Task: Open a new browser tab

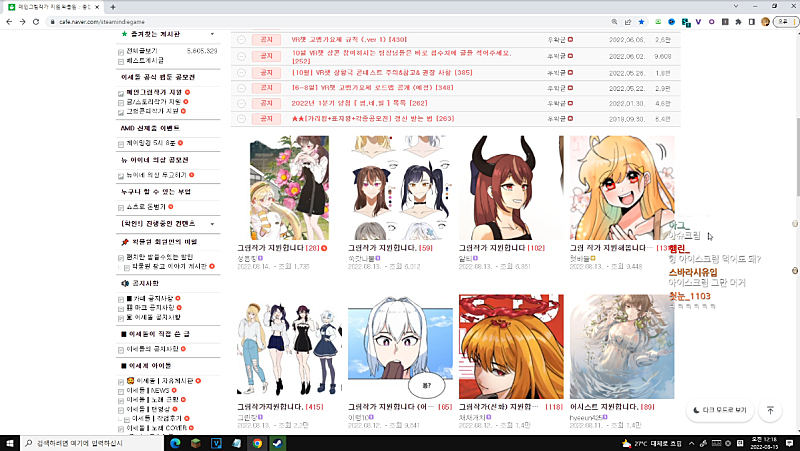Action: (x=113, y=6)
